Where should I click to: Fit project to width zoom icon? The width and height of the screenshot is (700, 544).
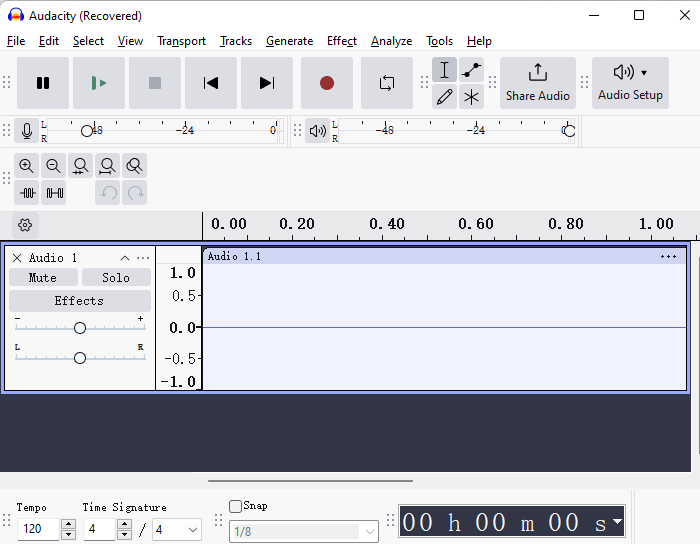[x=107, y=166]
